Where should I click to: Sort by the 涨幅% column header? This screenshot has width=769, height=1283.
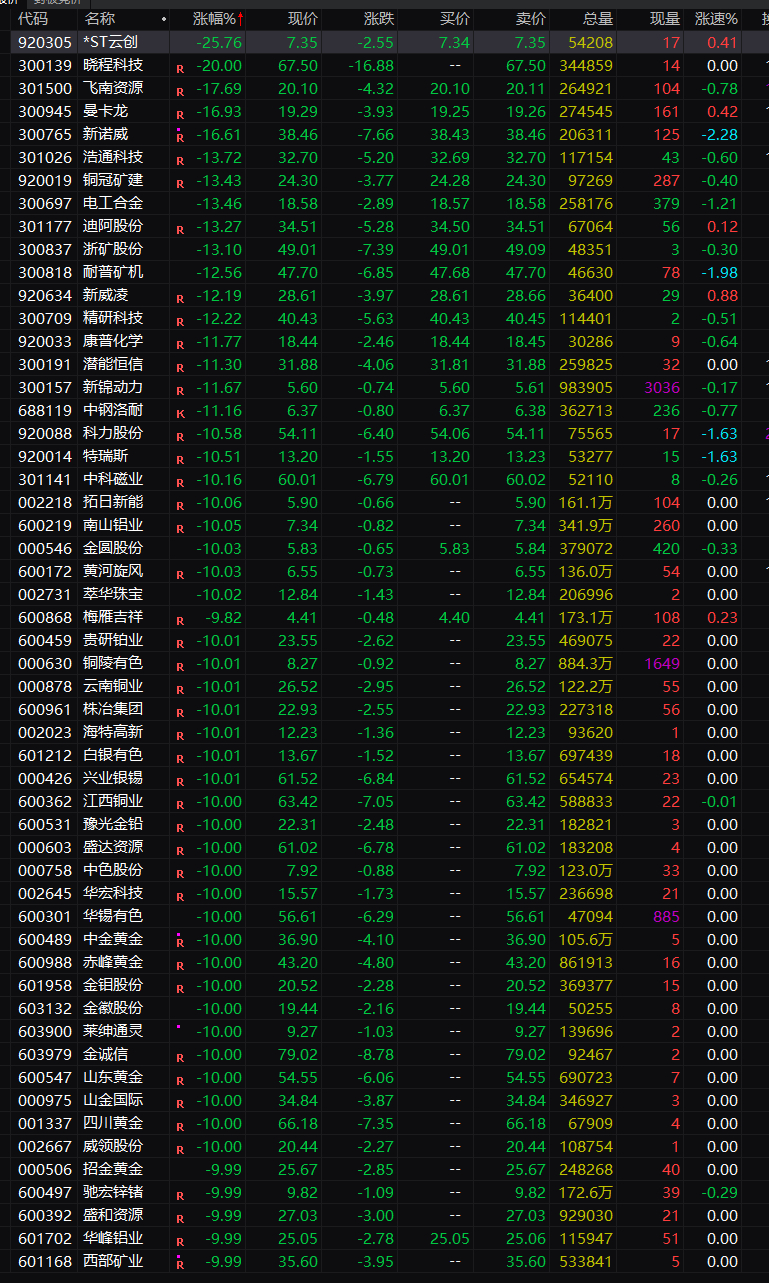tap(218, 19)
